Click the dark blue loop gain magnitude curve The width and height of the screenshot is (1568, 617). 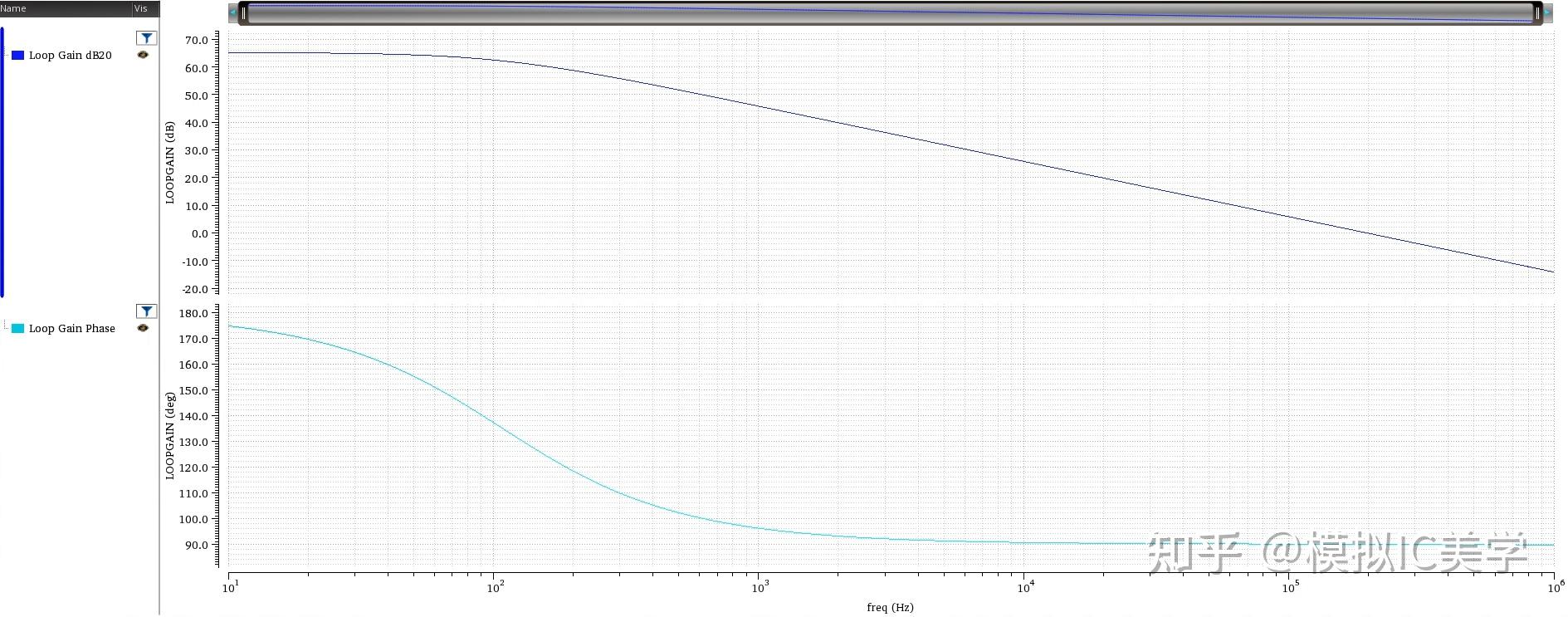(891, 135)
